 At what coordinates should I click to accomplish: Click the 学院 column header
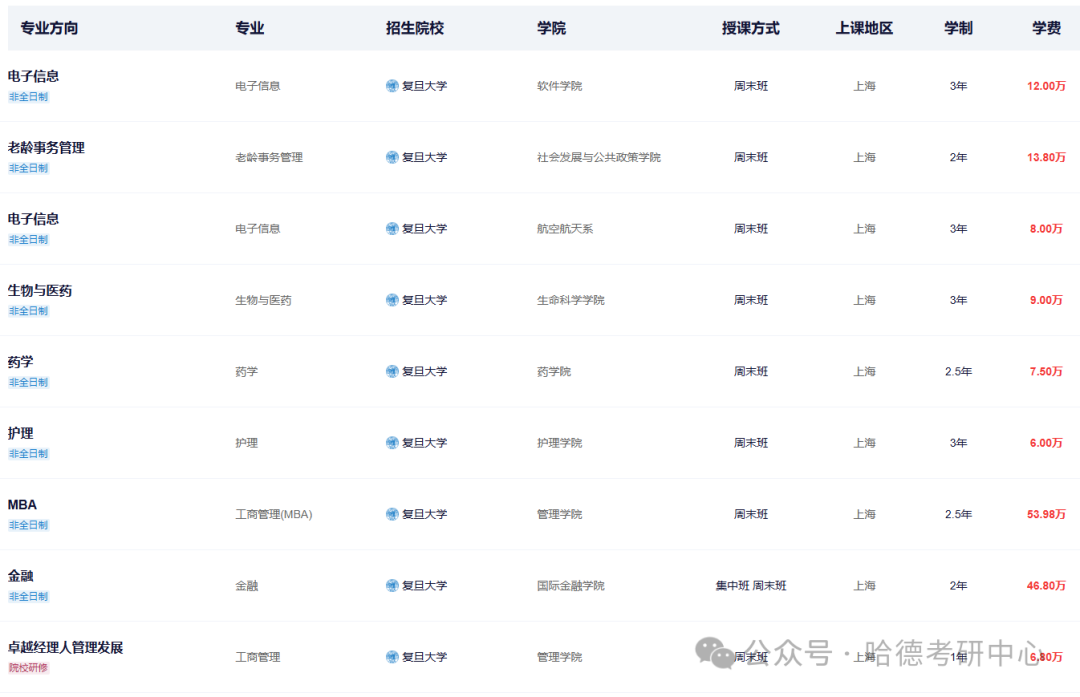[551, 28]
